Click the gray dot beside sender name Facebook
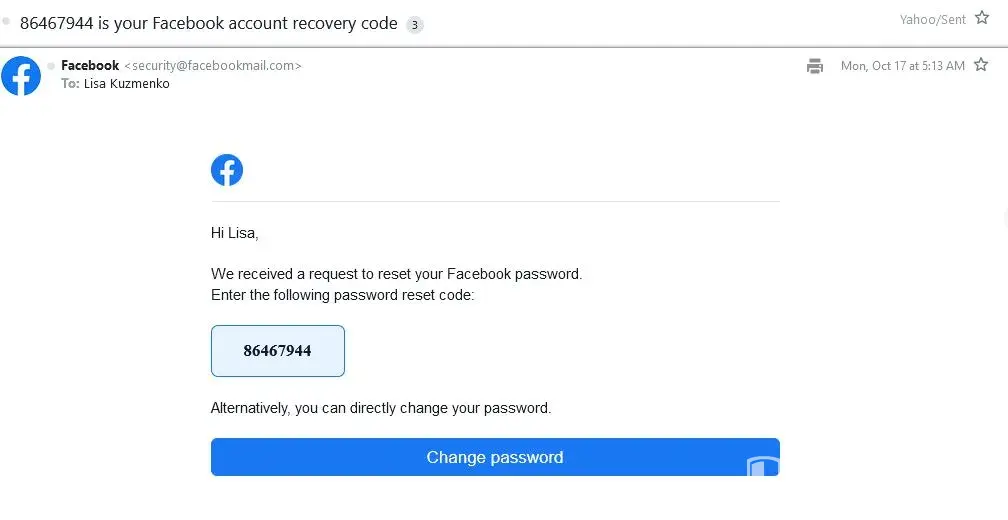This screenshot has width=1008, height=520. point(52,66)
